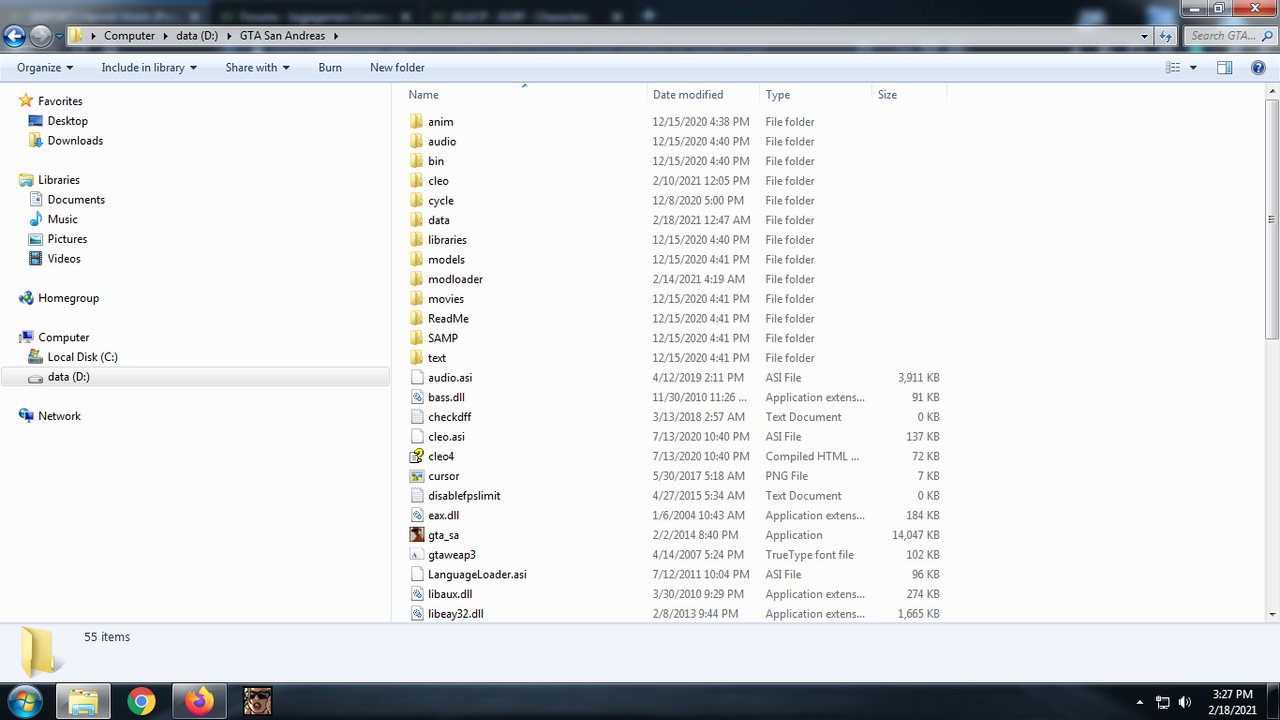
Task: Select the gtaweap3 font file icon
Action: coord(417,555)
